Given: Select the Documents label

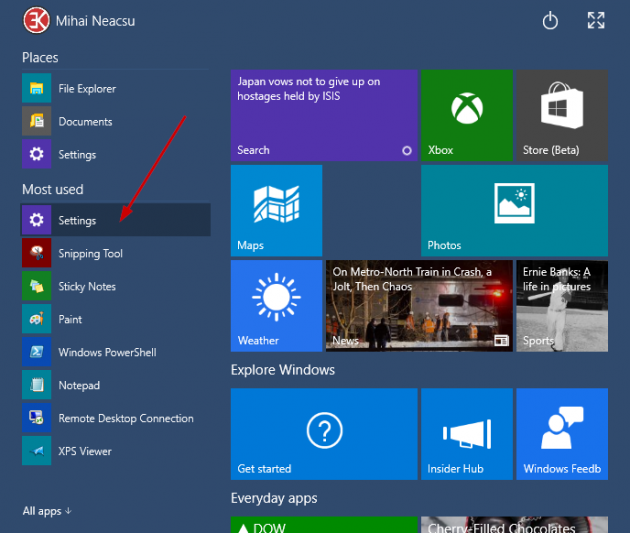Looking at the screenshot, I should pyautogui.click(x=85, y=121).
